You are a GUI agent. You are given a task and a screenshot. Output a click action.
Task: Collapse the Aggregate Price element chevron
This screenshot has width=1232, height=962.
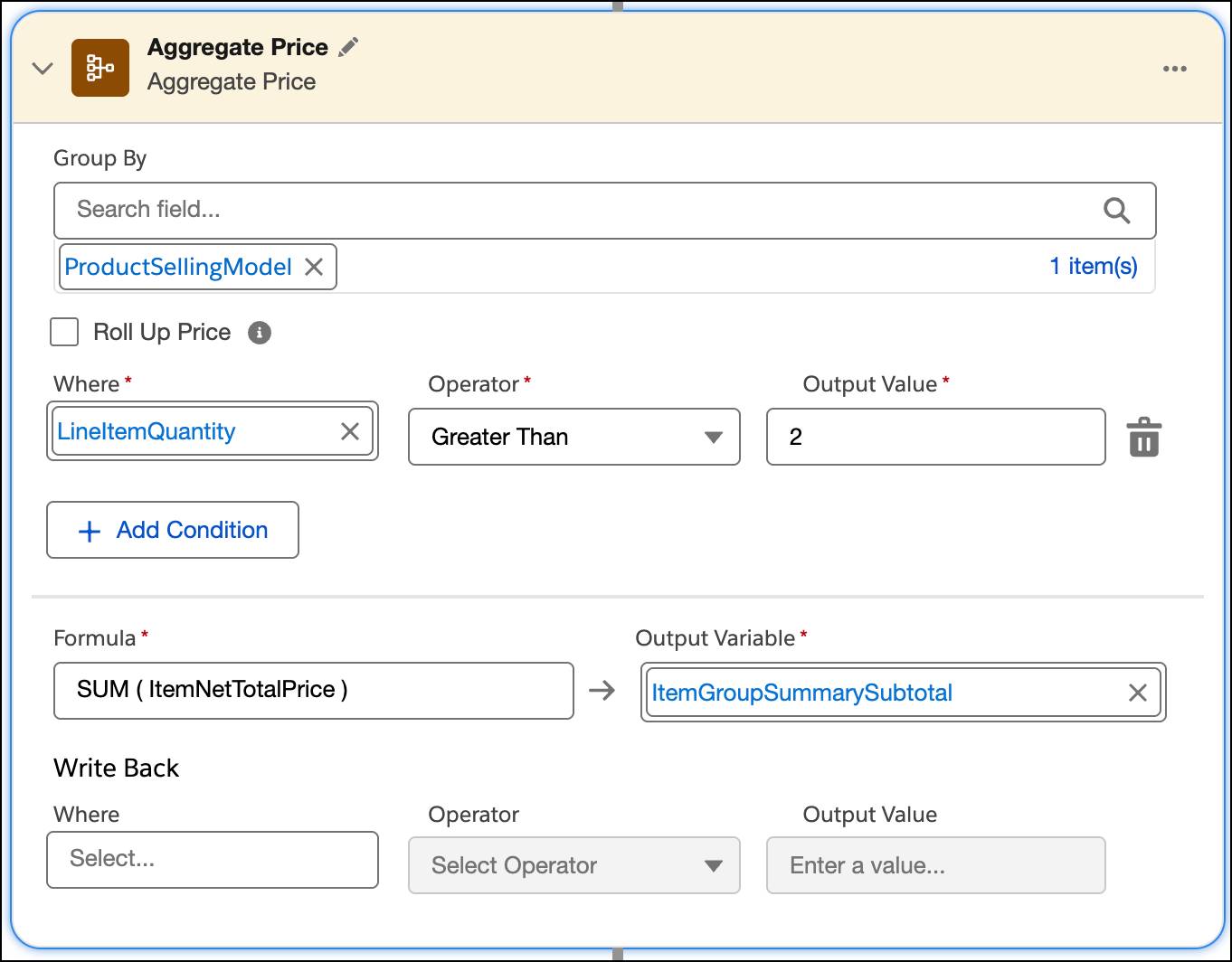click(43, 69)
